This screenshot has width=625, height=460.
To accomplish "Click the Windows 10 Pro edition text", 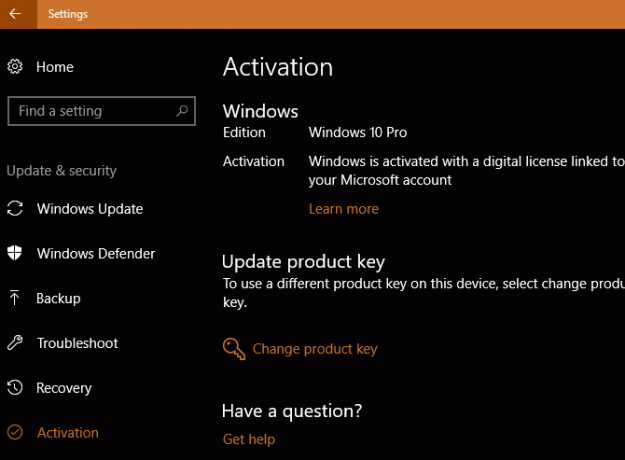I will pyautogui.click(x=358, y=132).
